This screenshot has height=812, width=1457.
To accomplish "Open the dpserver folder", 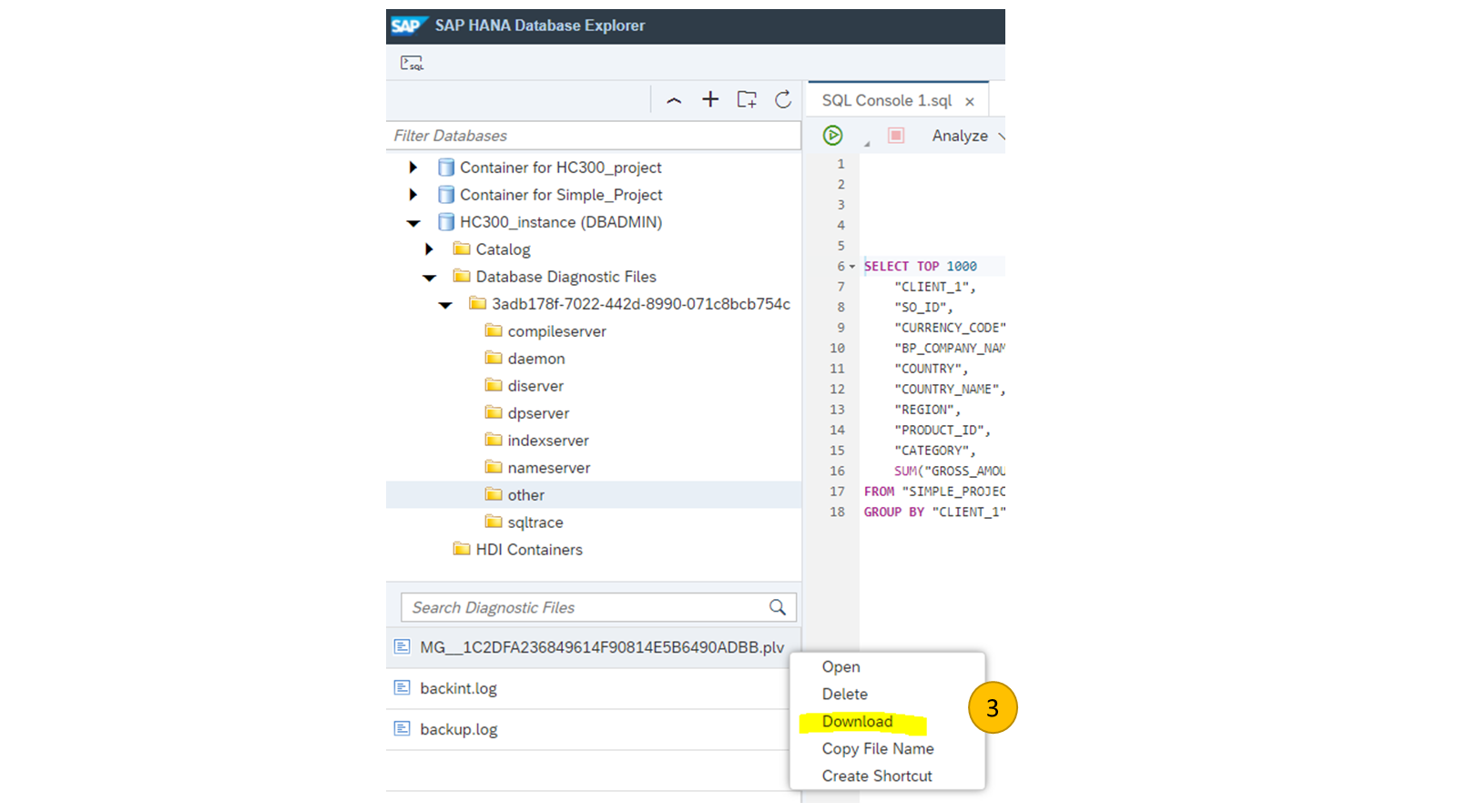I will (x=538, y=413).
